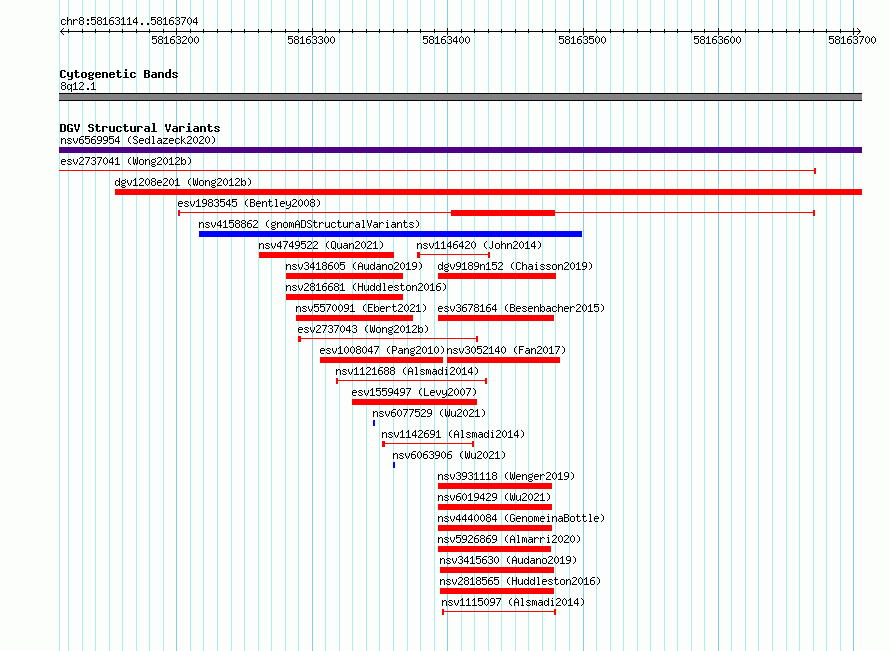890x651 pixels.
Task: Click the nsv3052140 (Fan2017) label
Action: pyautogui.click(x=506, y=350)
